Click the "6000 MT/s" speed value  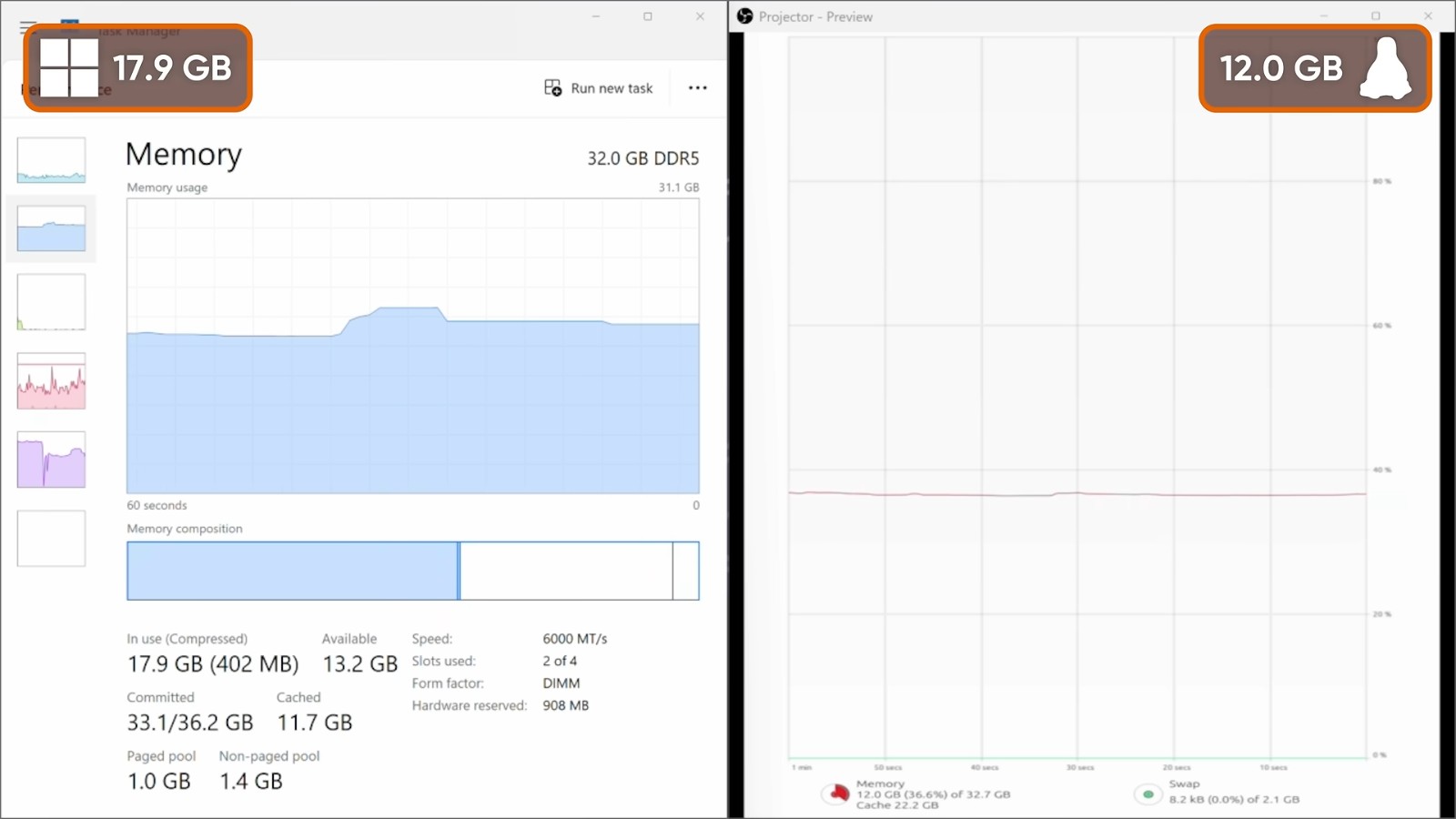coord(575,639)
